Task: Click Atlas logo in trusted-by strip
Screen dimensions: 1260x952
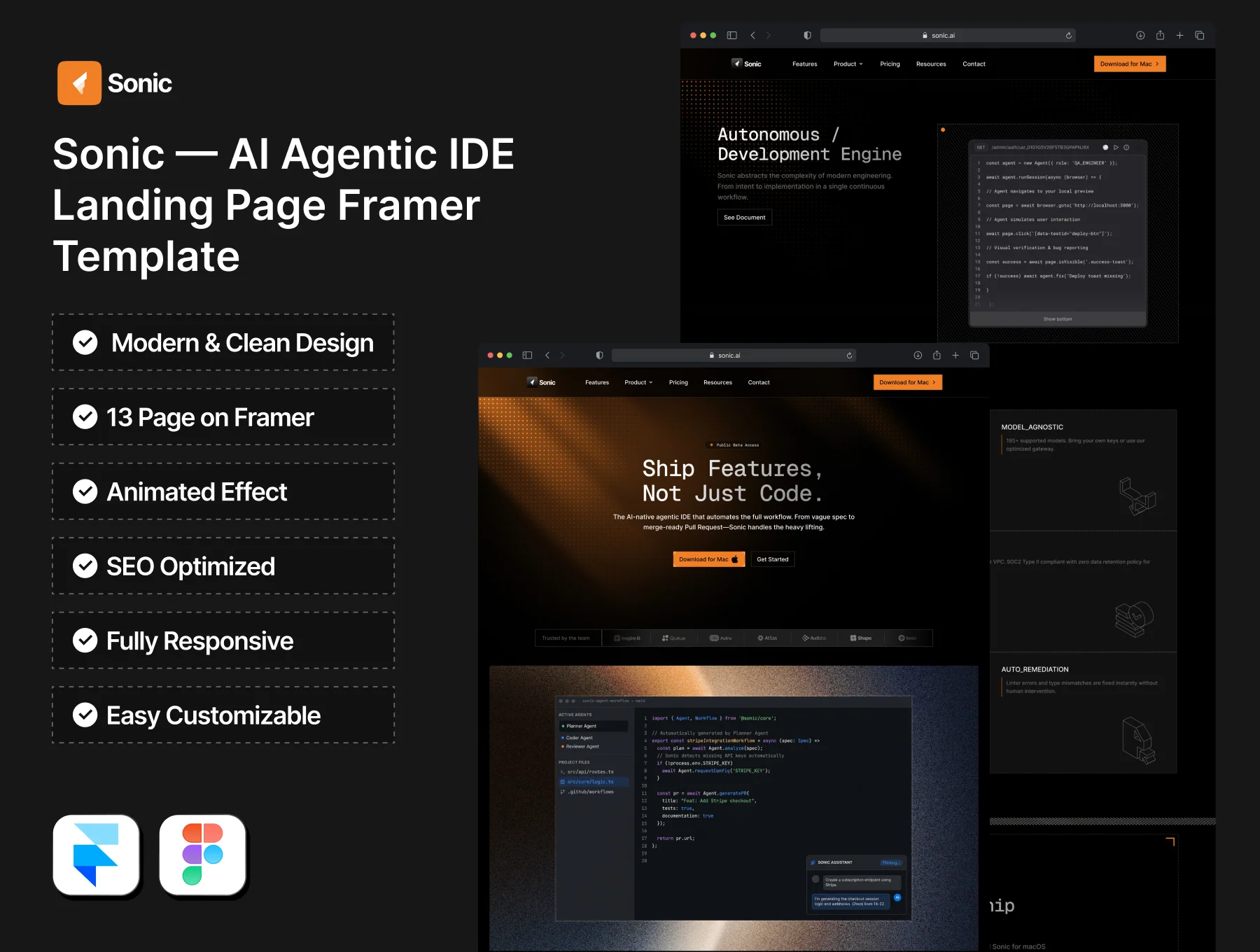Action: [767, 638]
